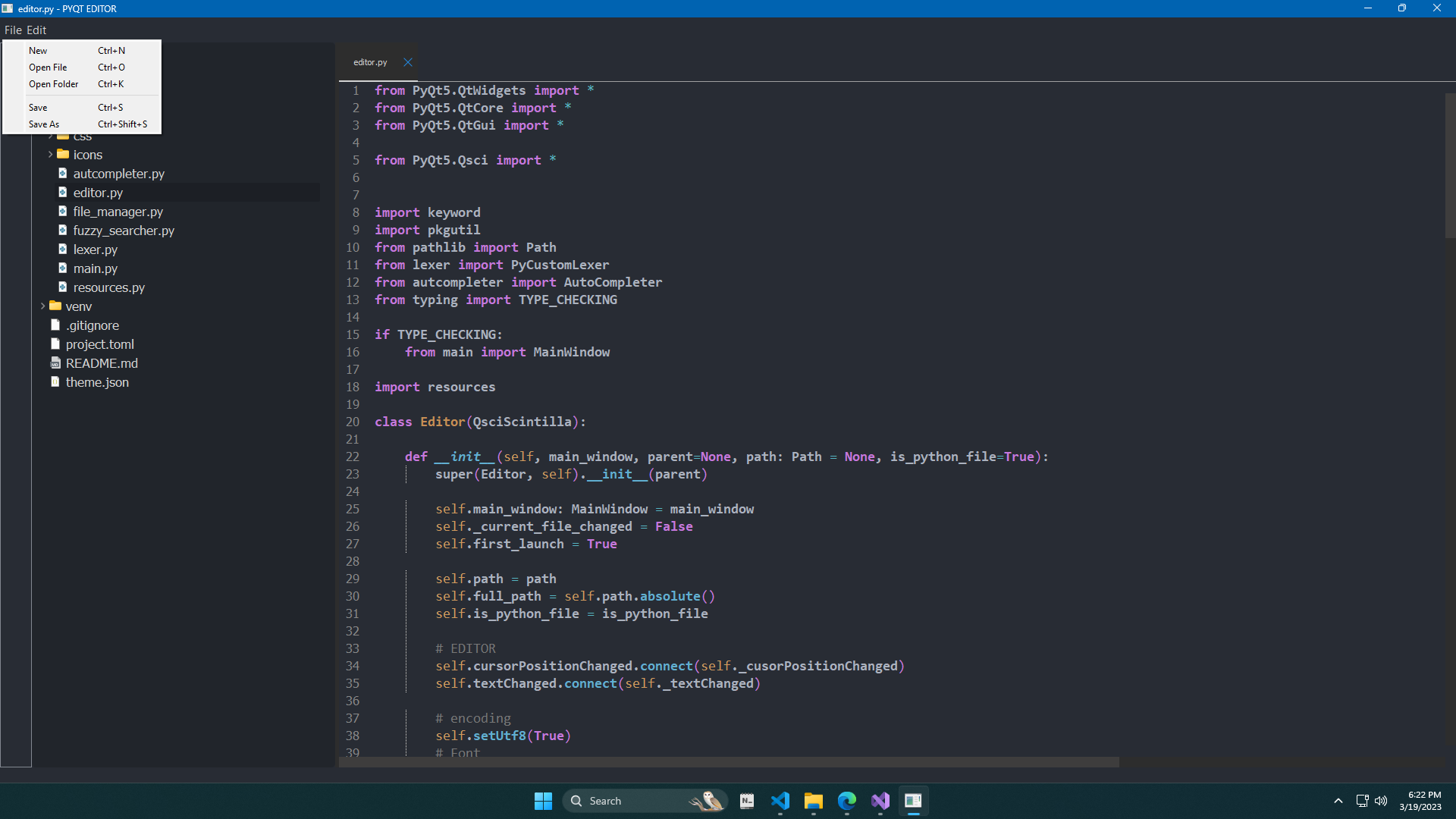
Task: Open fuzzy_searcher.py from file tree
Action: [x=124, y=231]
